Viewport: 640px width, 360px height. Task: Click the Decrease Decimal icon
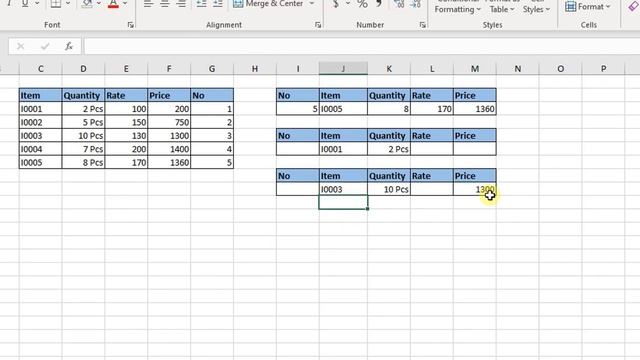pyautogui.click(x=416, y=4)
